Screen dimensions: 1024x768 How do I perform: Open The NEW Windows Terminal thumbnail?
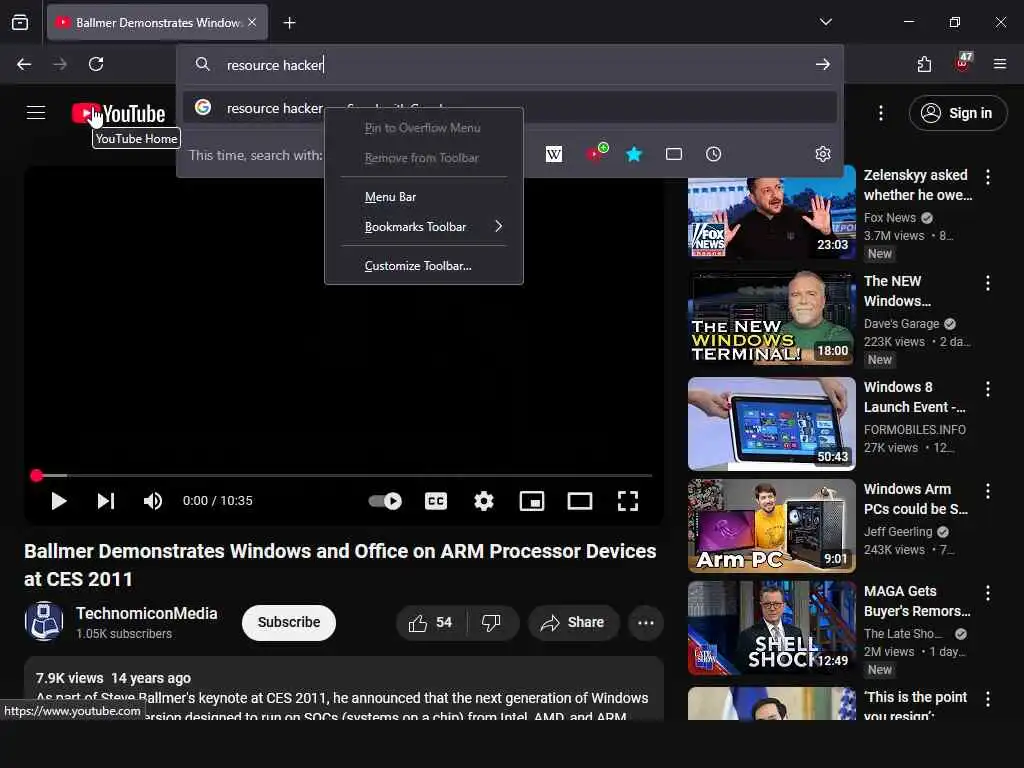(771, 318)
